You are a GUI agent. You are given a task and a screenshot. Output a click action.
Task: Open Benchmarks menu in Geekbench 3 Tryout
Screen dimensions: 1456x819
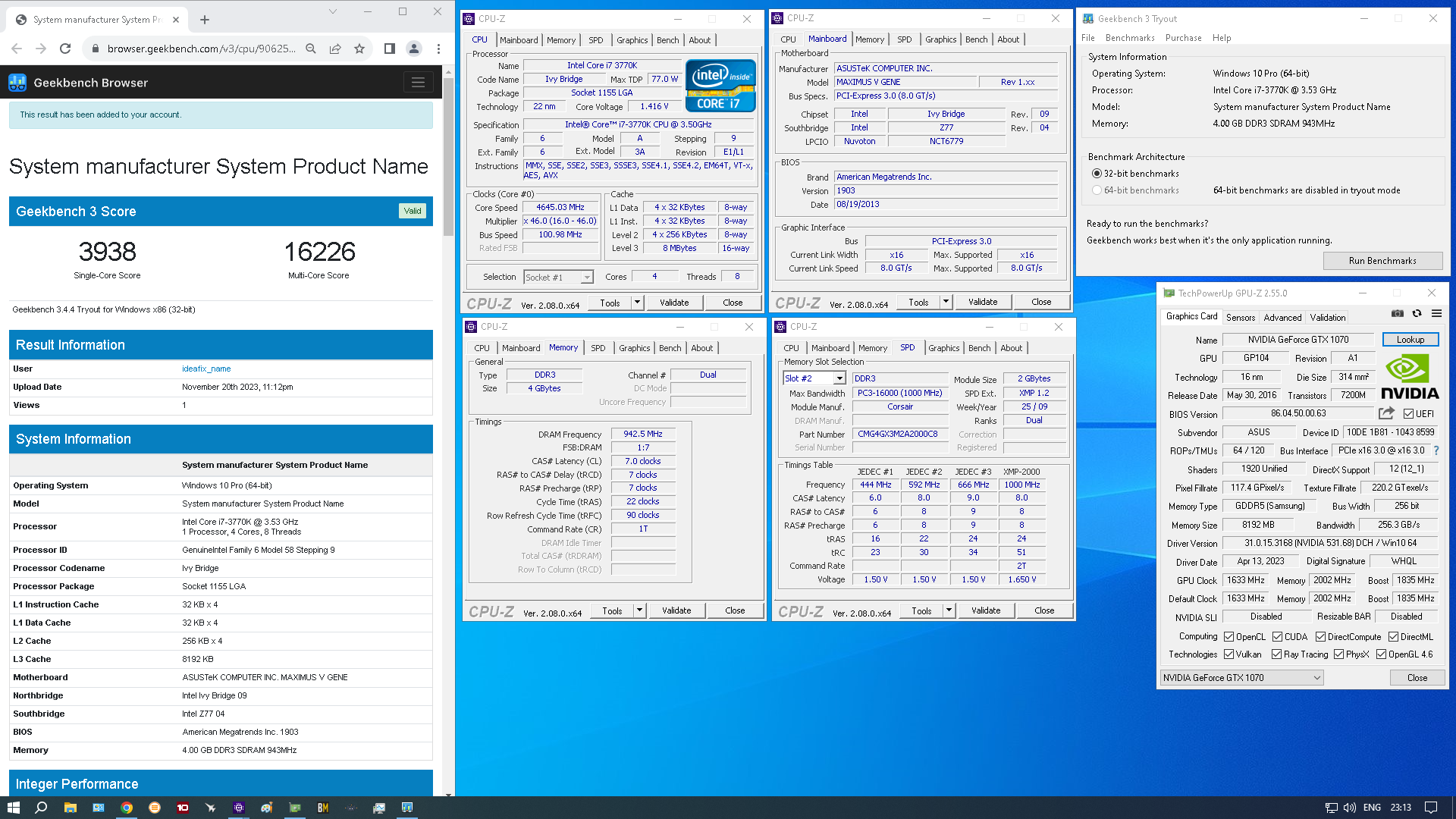(1130, 38)
